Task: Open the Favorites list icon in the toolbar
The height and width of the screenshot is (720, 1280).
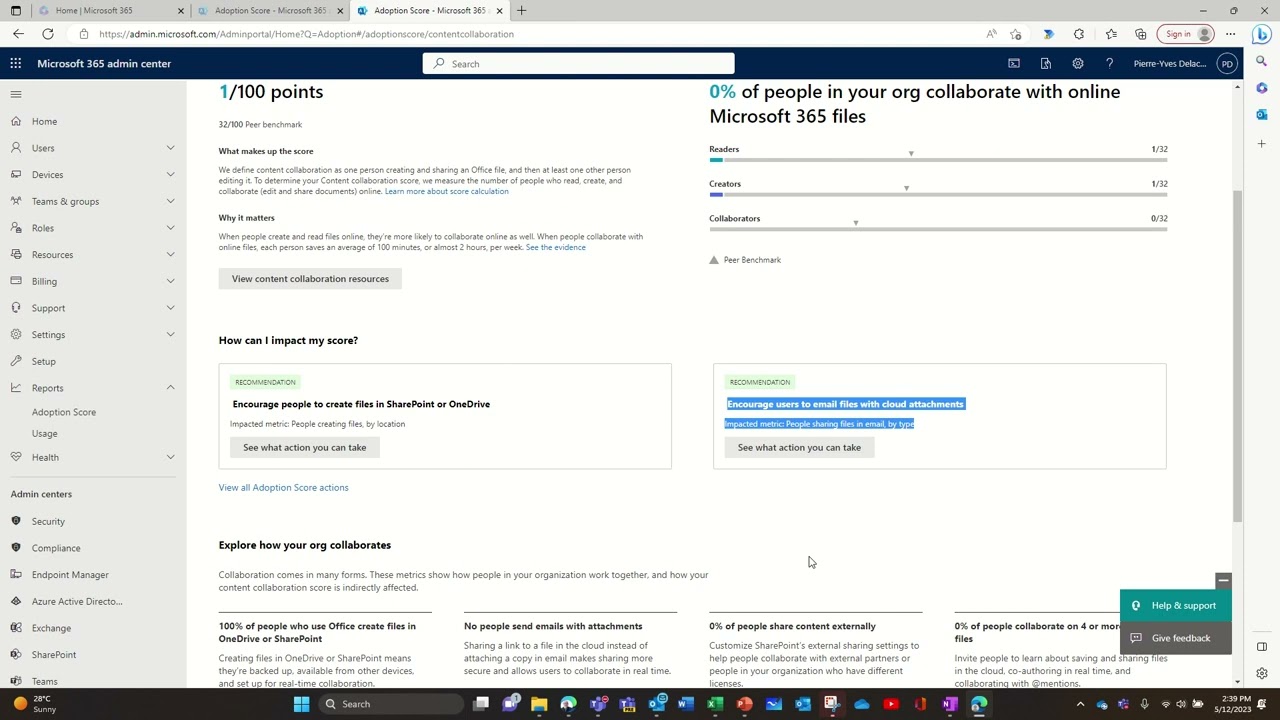Action: tap(1111, 34)
